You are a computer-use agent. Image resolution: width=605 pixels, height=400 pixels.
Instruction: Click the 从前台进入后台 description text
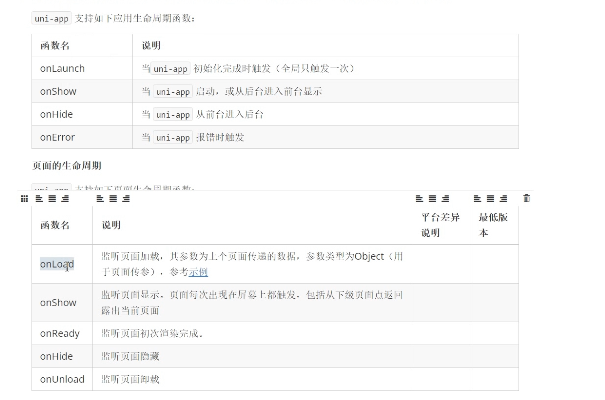[x=230, y=115]
